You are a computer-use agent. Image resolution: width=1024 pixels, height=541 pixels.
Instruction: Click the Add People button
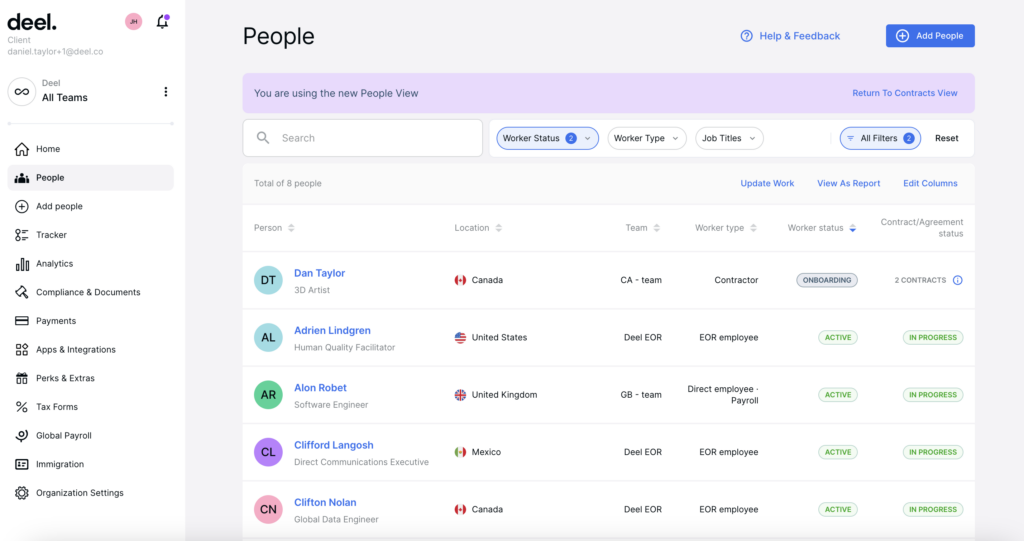coord(930,36)
